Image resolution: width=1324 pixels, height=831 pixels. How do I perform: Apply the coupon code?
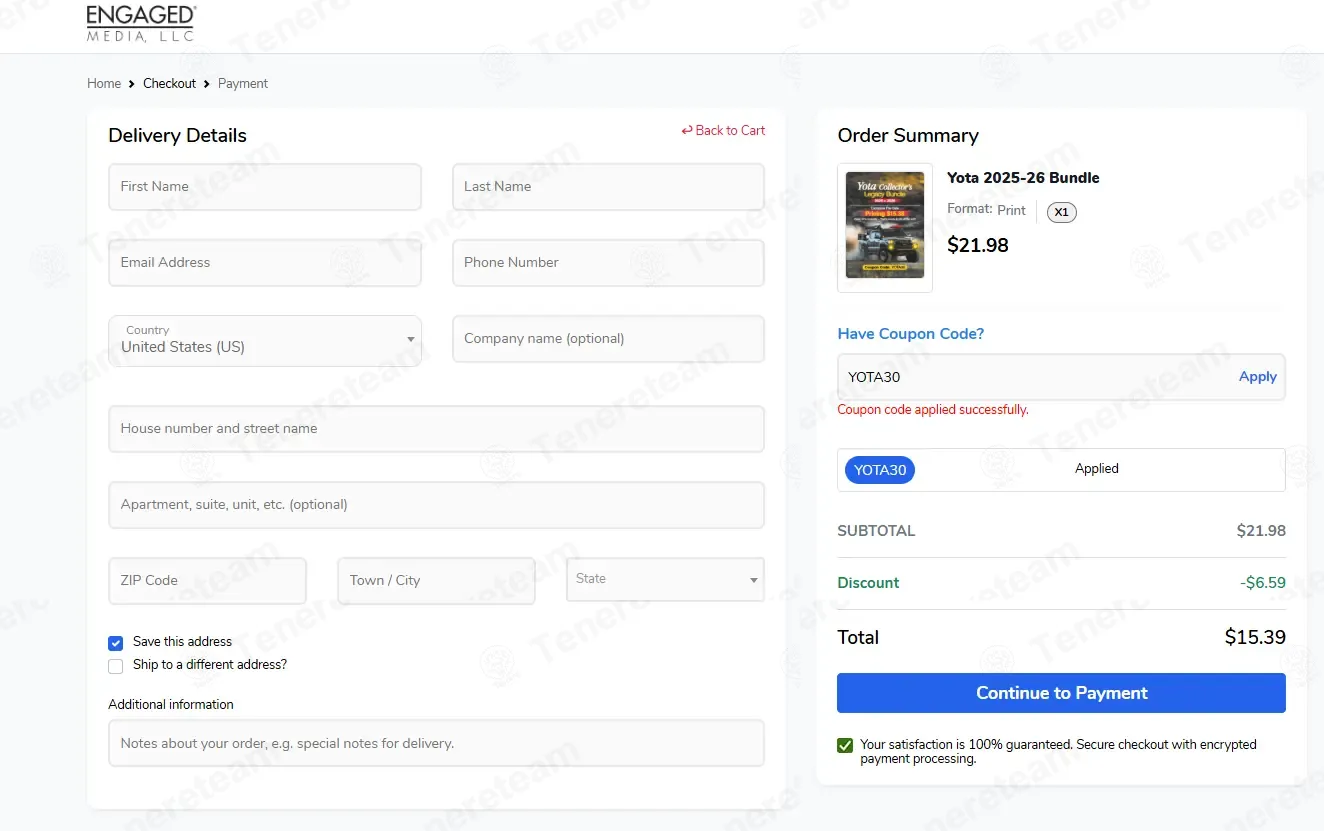[x=1257, y=377]
